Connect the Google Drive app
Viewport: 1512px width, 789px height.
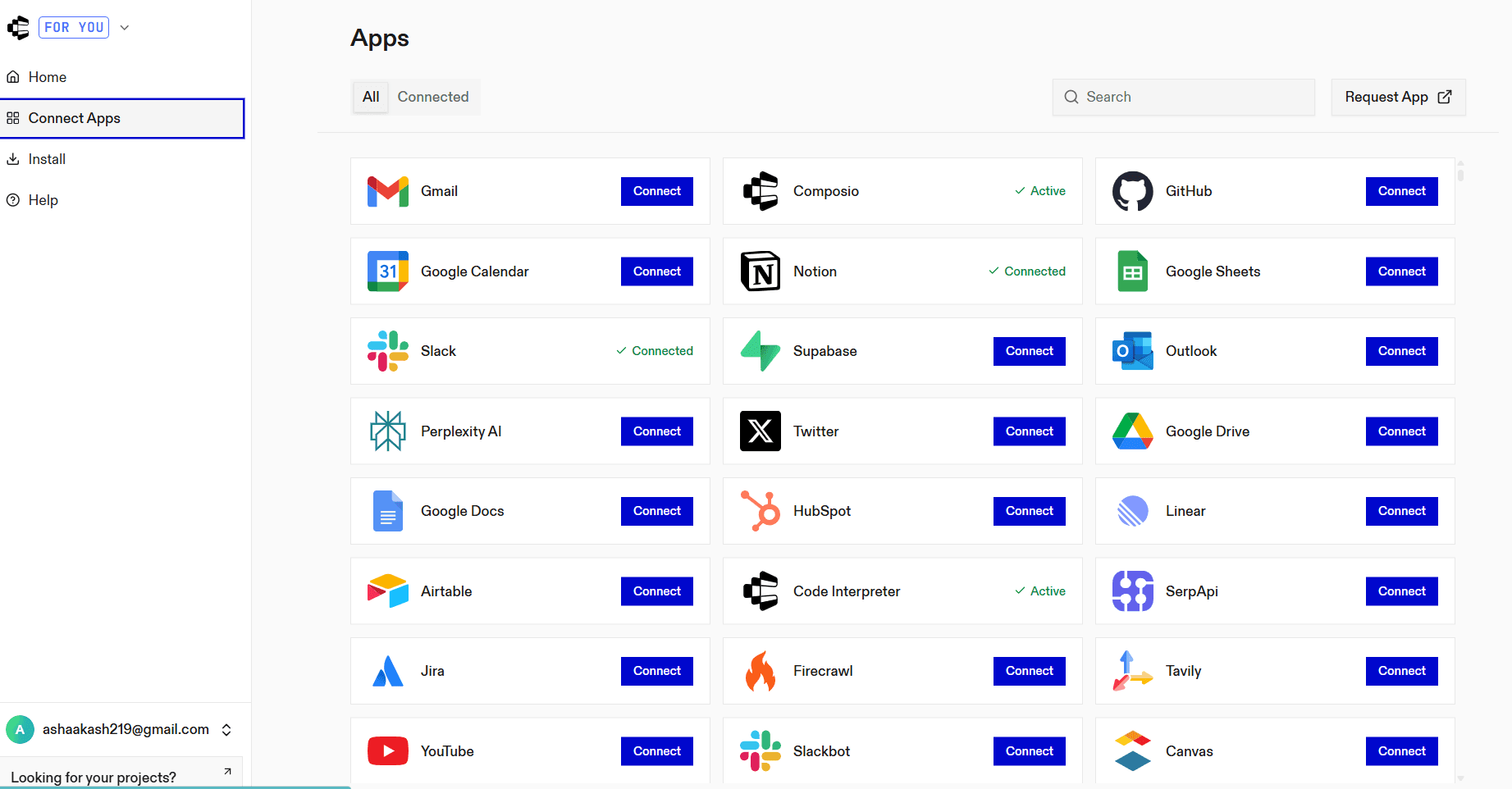click(1402, 431)
